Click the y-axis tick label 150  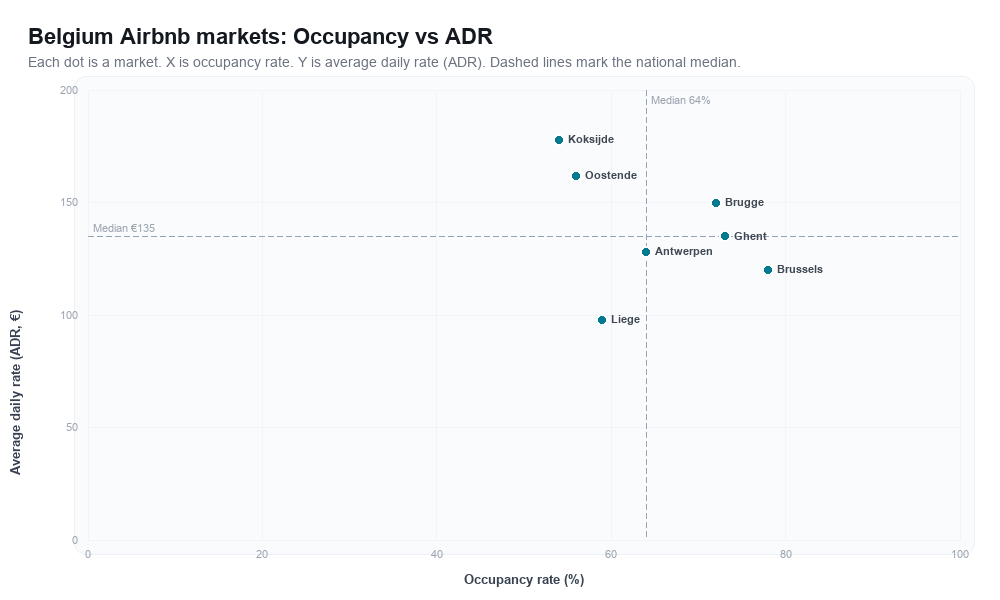pos(69,203)
